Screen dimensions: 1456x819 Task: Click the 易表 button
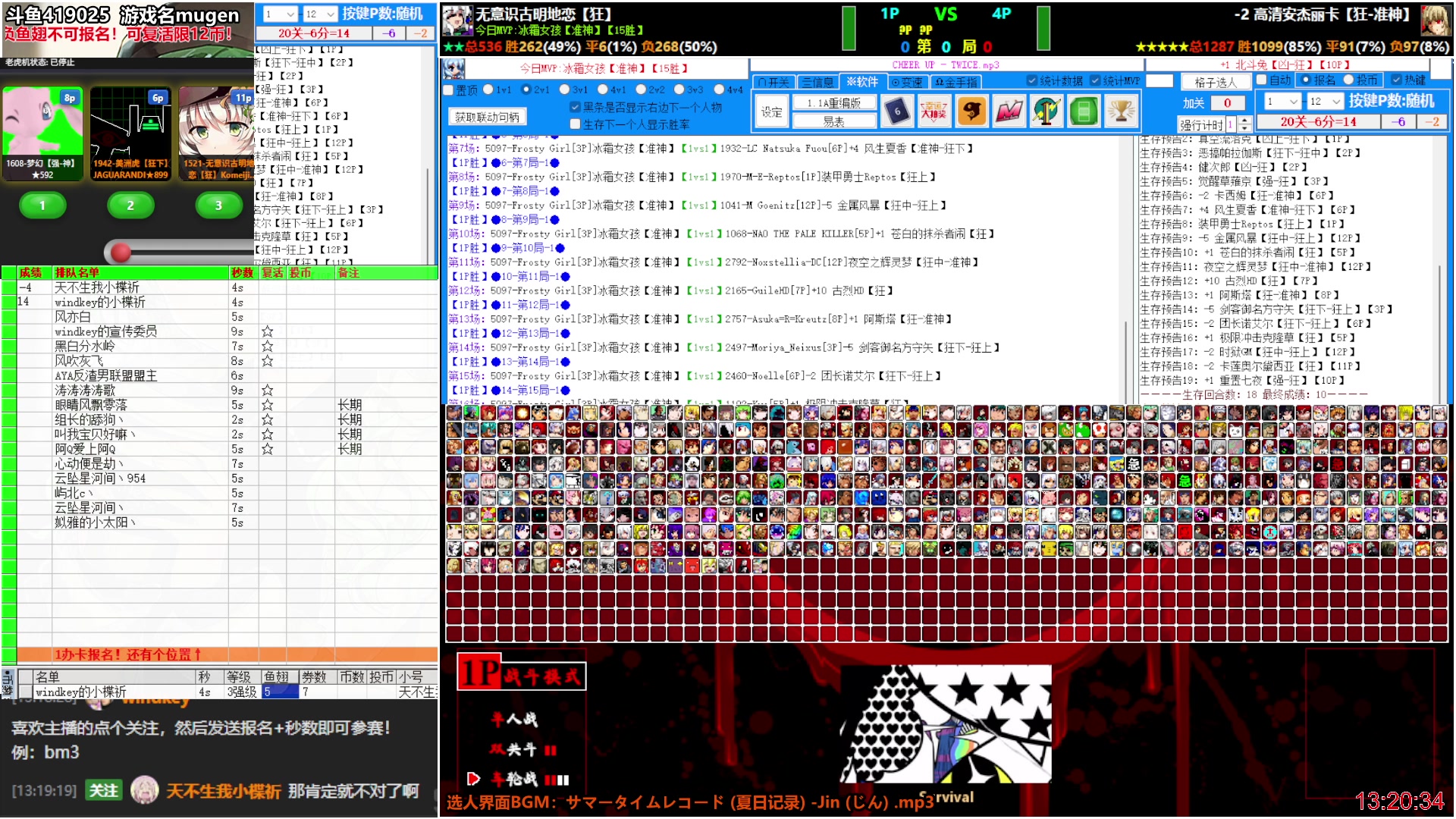(x=834, y=121)
